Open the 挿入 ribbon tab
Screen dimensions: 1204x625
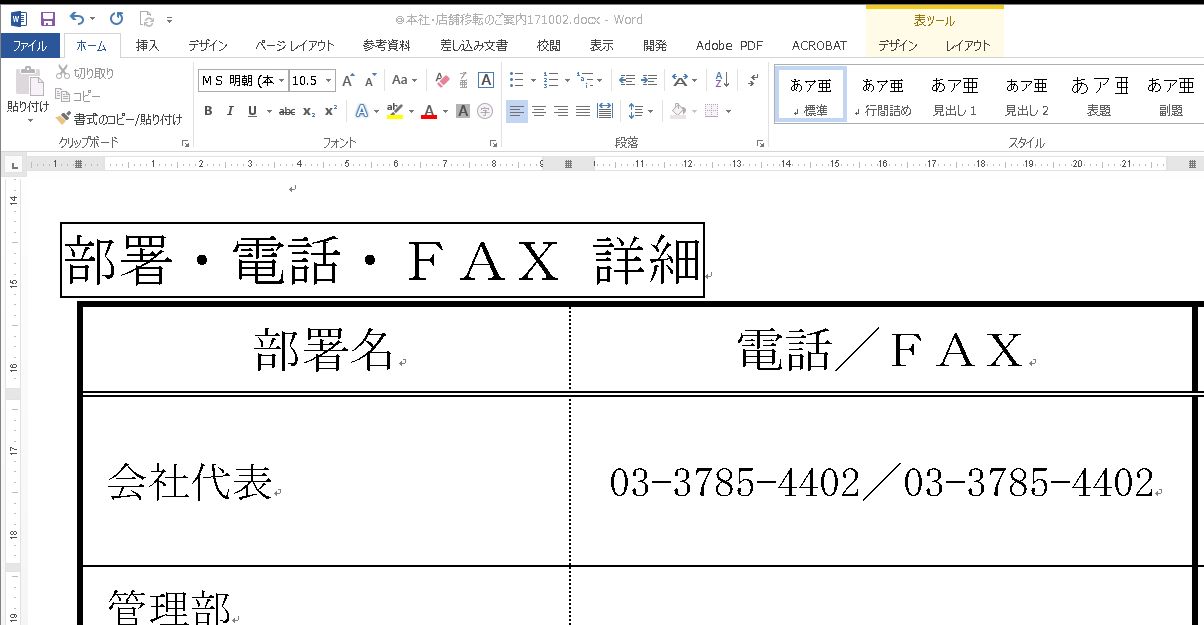pos(147,45)
